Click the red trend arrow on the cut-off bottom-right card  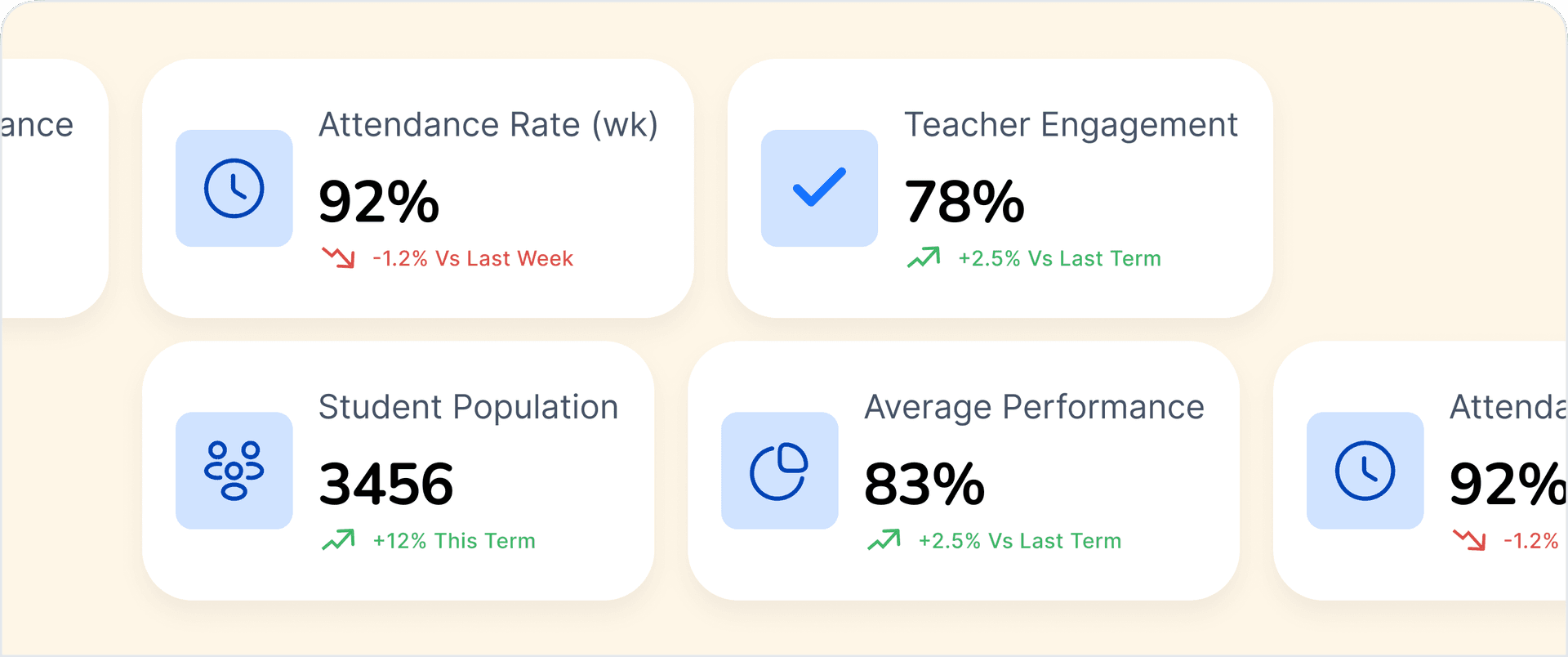(x=1469, y=540)
